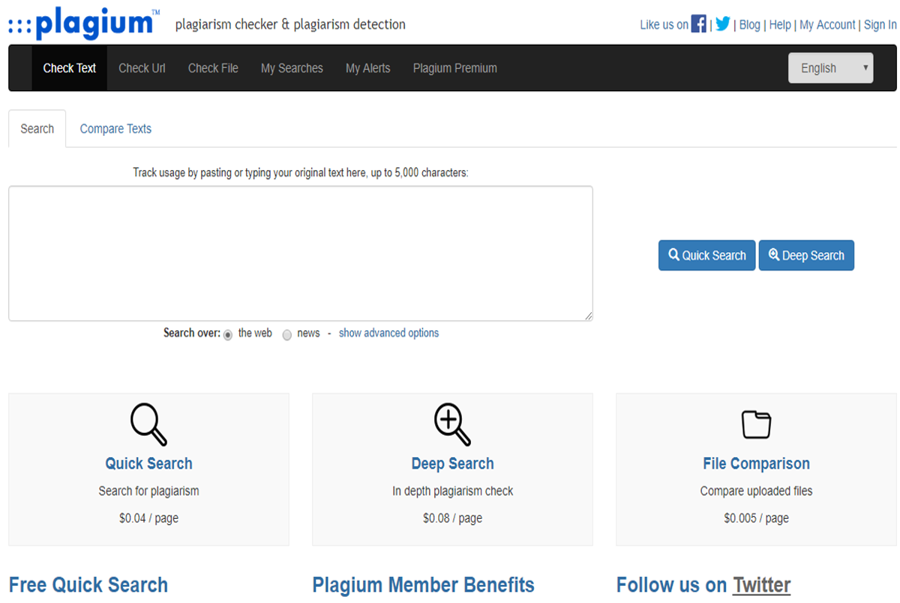Go to My Searches menu item
This screenshot has width=900, height=603.
tap(292, 68)
